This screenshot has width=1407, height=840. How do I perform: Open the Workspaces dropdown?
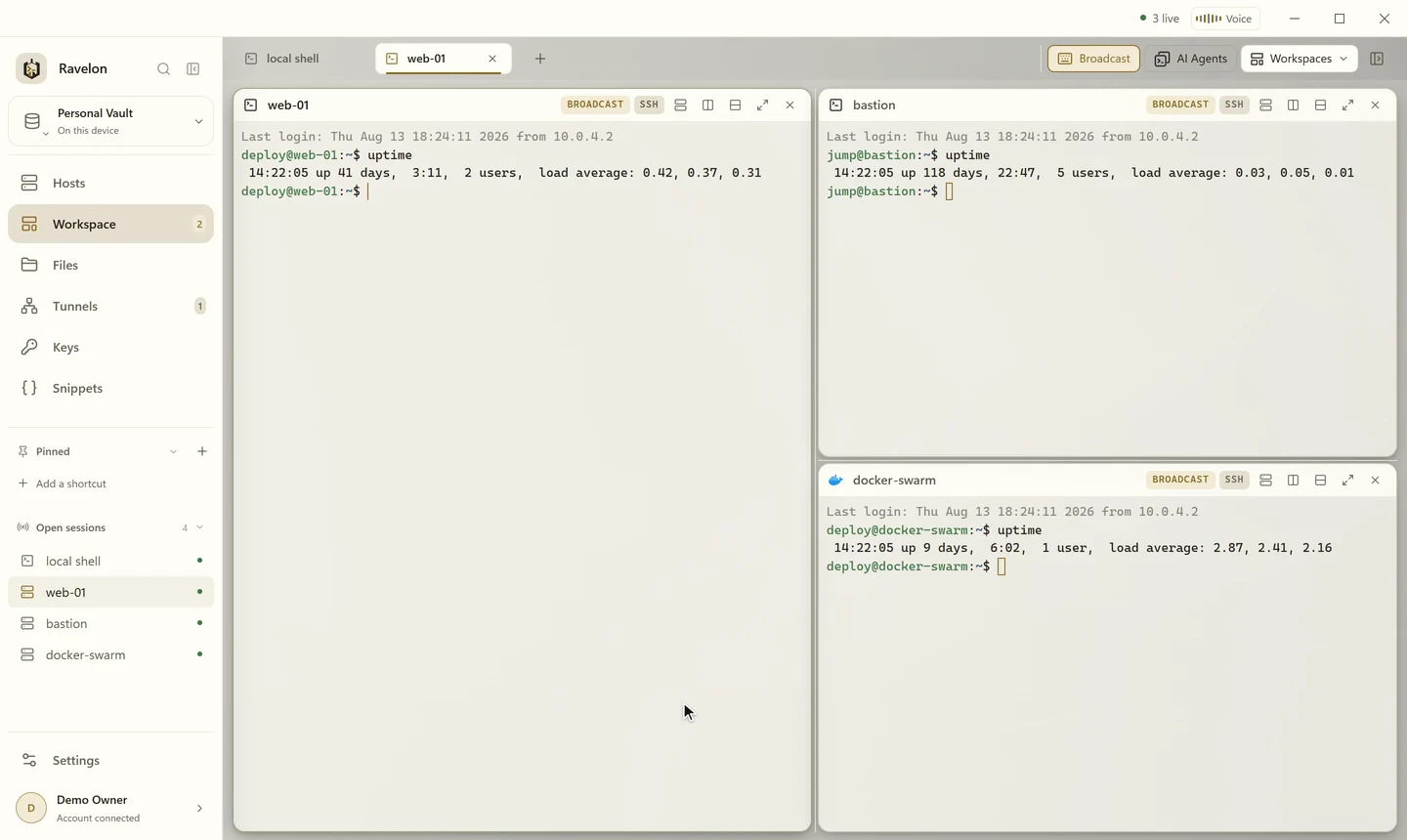coord(1300,59)
